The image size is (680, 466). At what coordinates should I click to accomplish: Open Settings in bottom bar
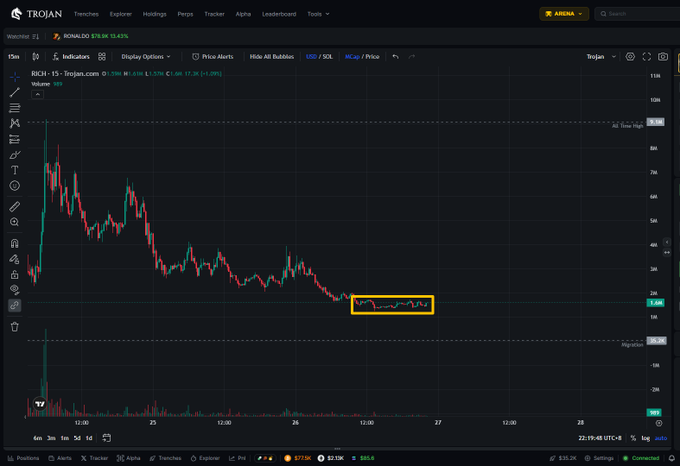pos(599,458)
